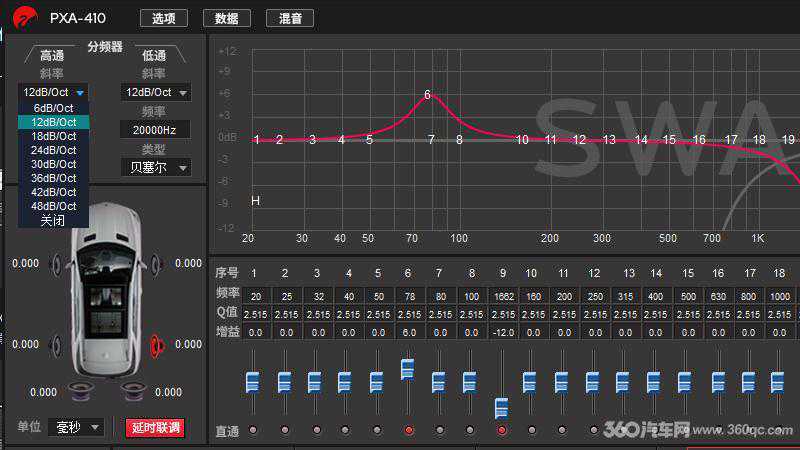Select the red highlighted rear-right speaker

(x=156, y=345)
